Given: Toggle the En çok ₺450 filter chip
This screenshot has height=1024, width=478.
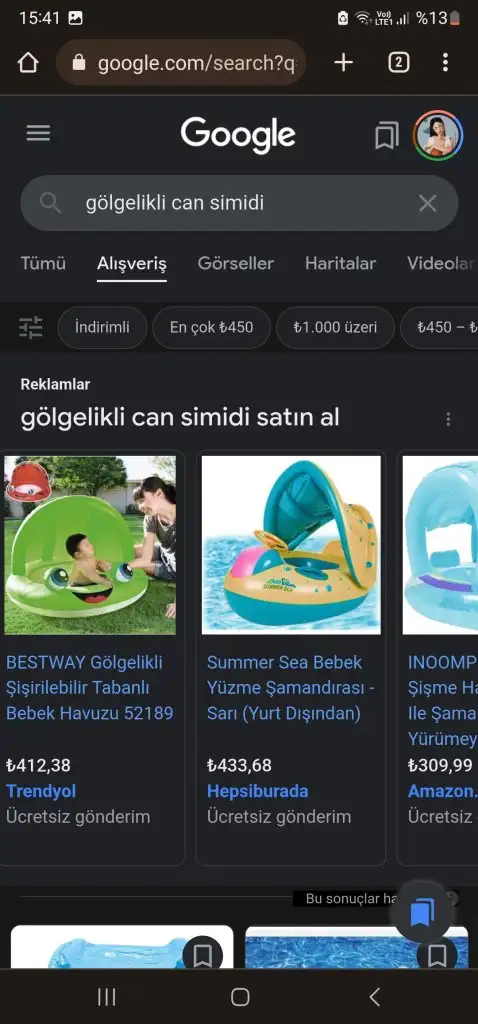Looking at the screenshot, I should click(212, 327).
